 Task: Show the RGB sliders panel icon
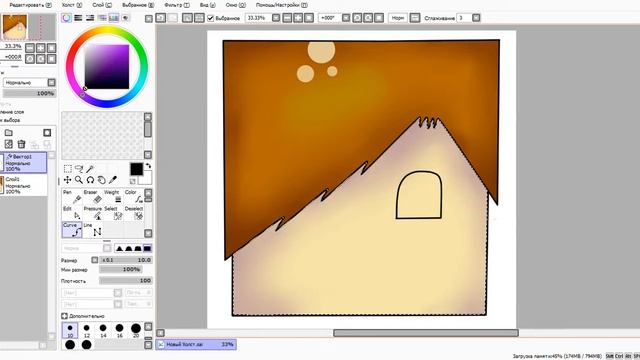click(x=78, y=18)
